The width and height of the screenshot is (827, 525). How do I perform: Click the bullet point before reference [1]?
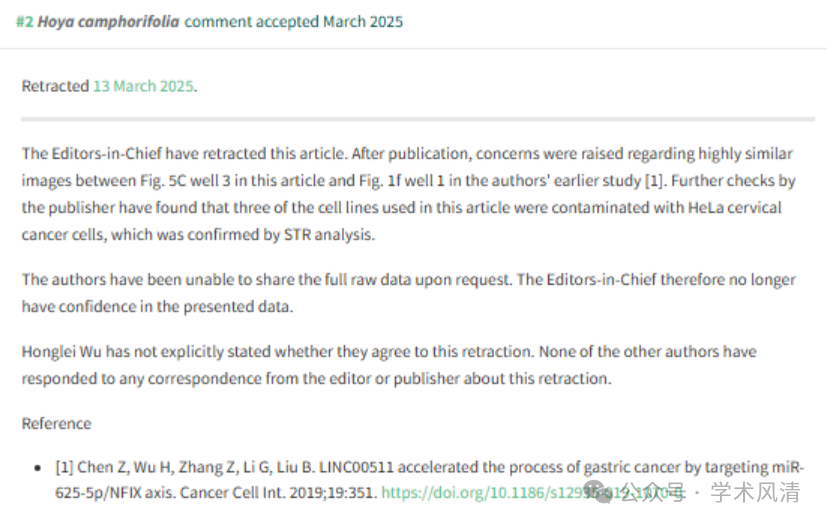37,467
